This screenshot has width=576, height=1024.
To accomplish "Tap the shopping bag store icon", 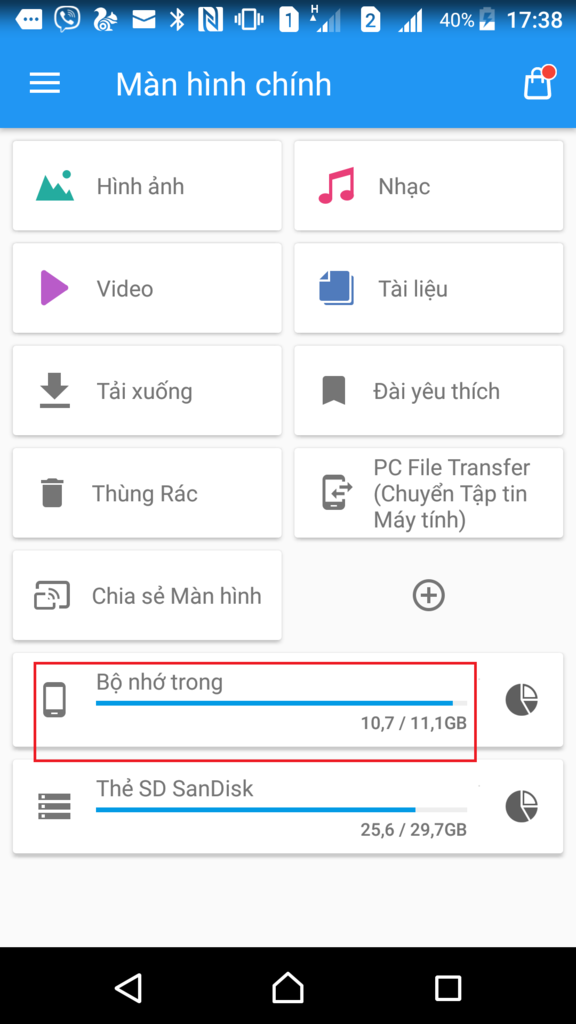I will click(539, 83).
